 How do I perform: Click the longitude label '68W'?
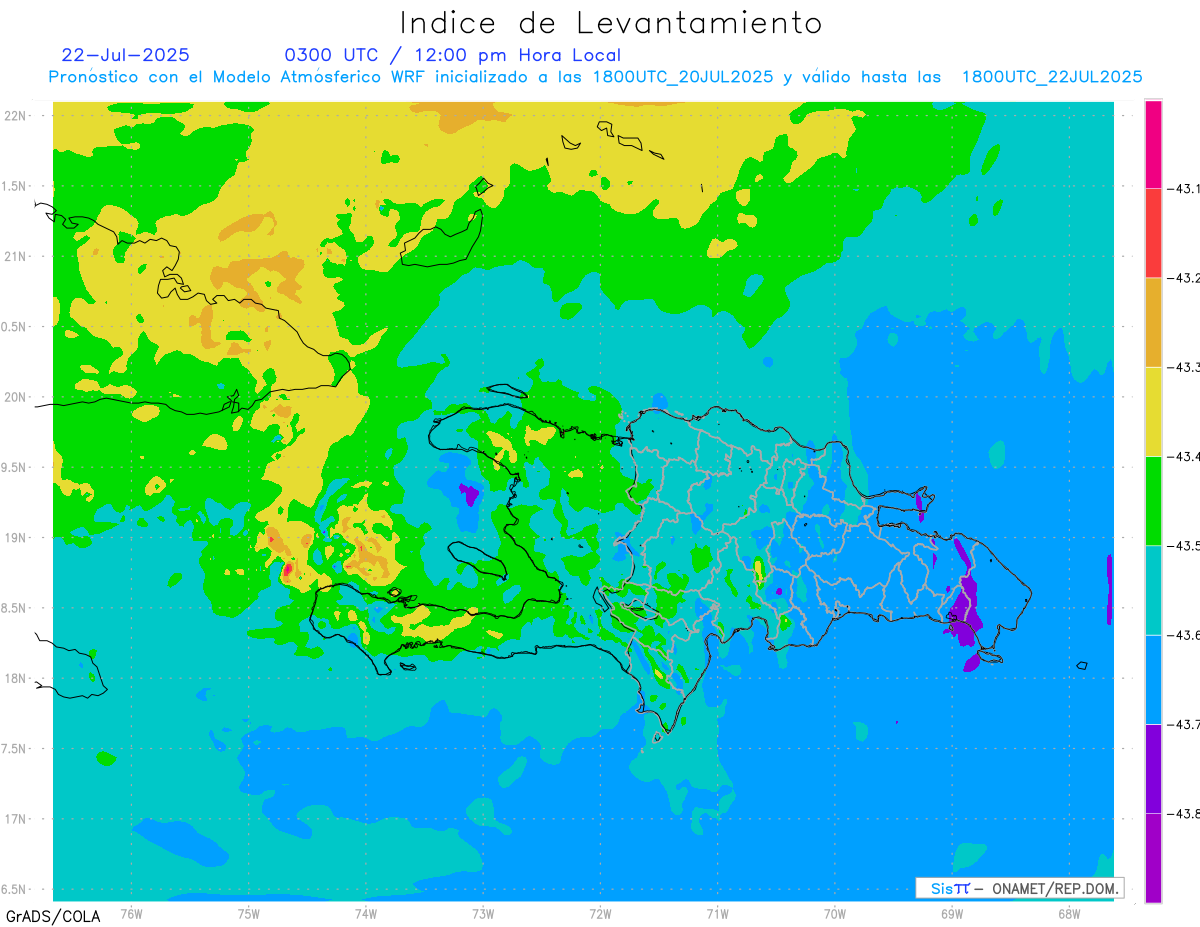[1069, 914]
